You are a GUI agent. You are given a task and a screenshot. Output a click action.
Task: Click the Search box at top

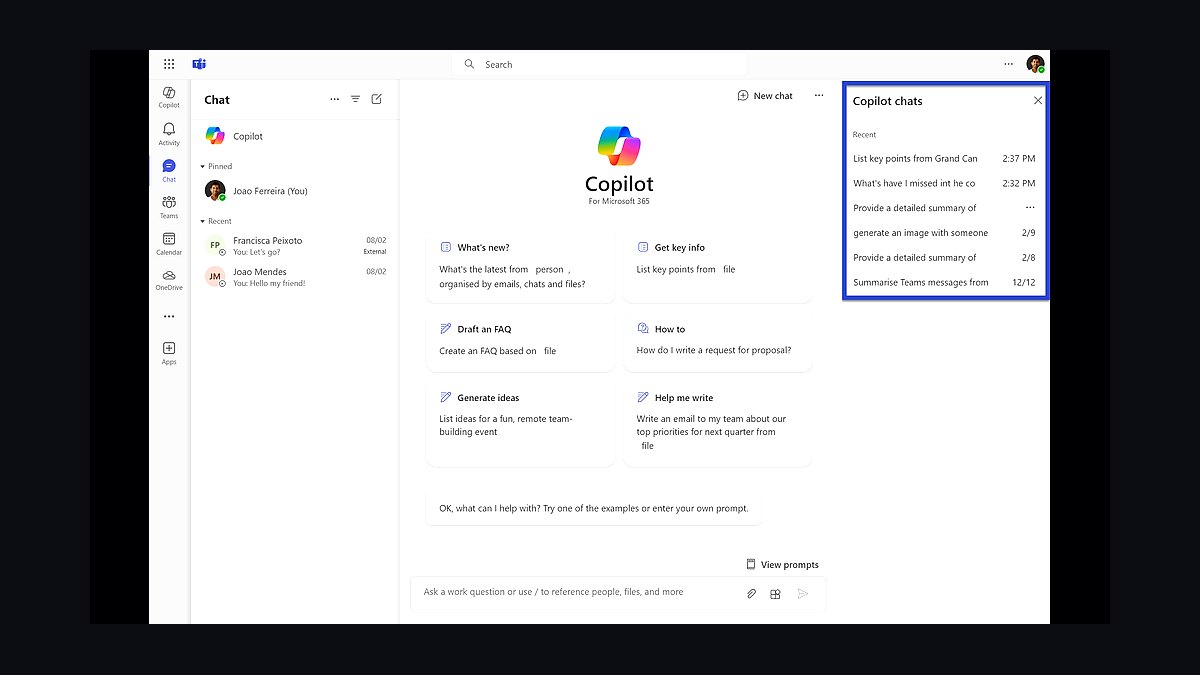(600, 64)
